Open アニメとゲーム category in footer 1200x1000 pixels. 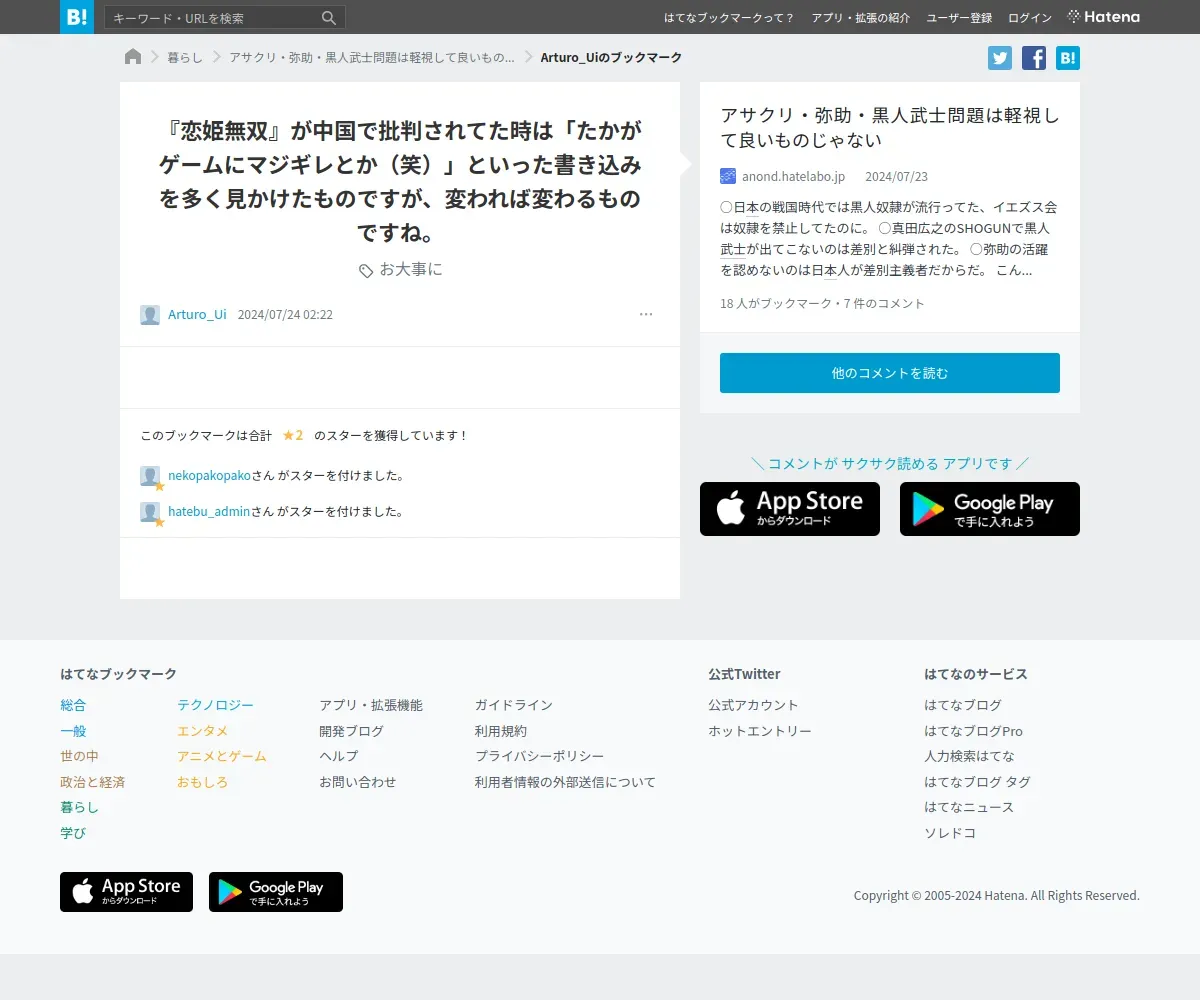[222, 756]
